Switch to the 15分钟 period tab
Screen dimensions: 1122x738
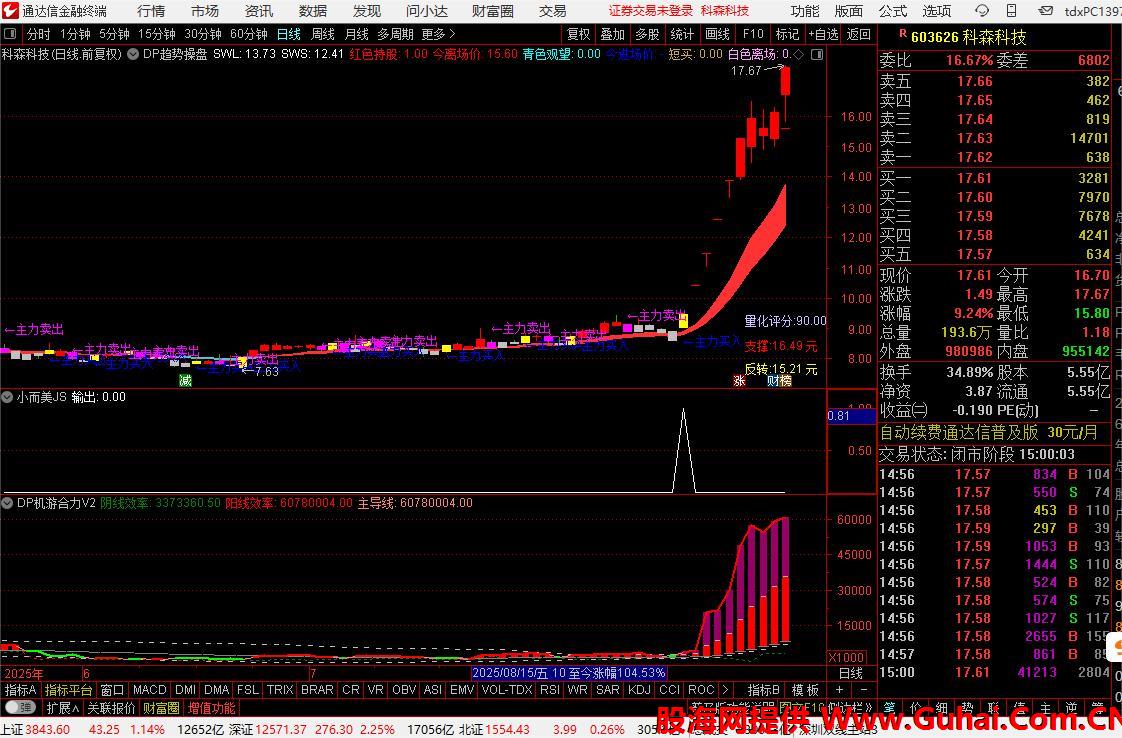[157, 34]
